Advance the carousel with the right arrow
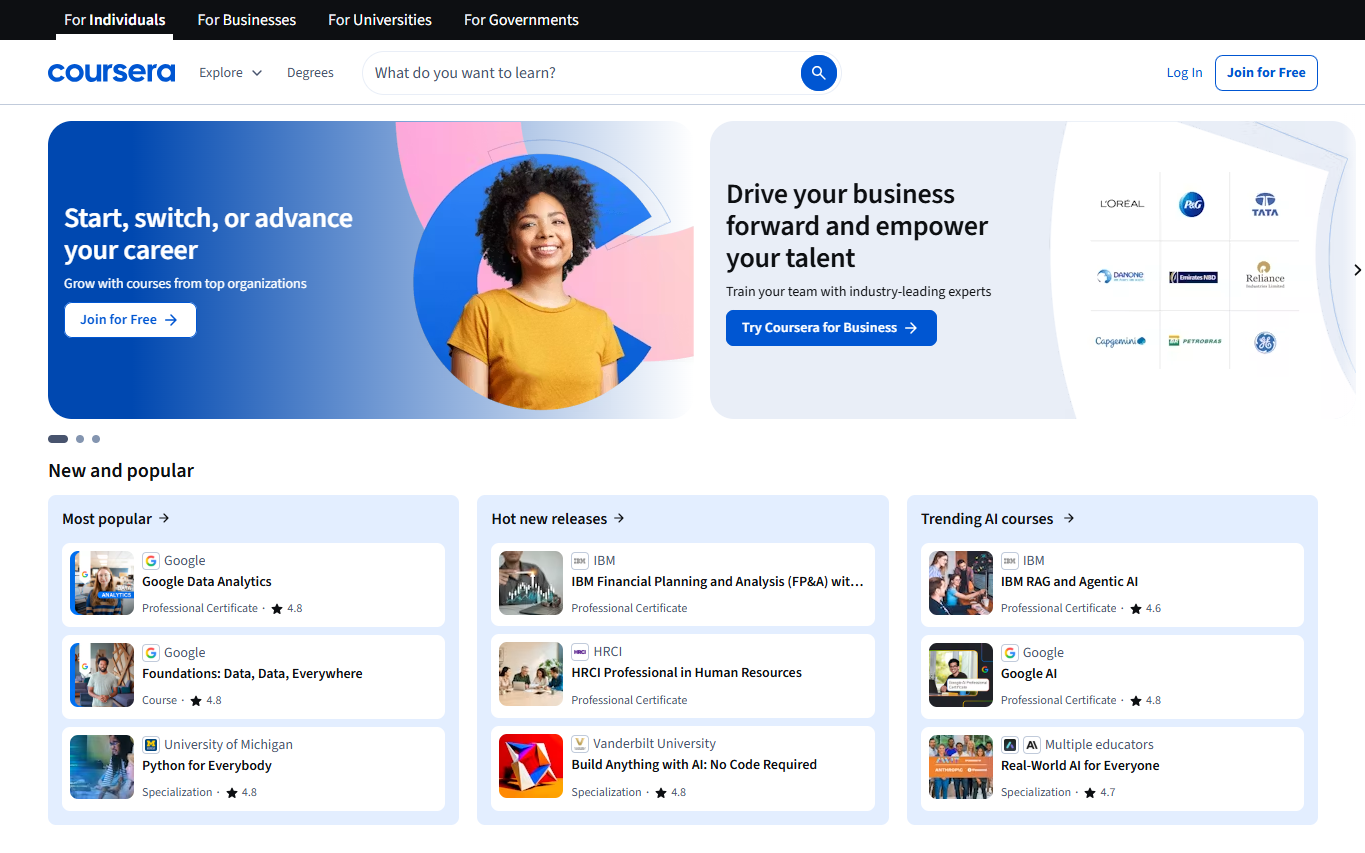This screenshot has height=853, width=1365. coord(1357,270)
